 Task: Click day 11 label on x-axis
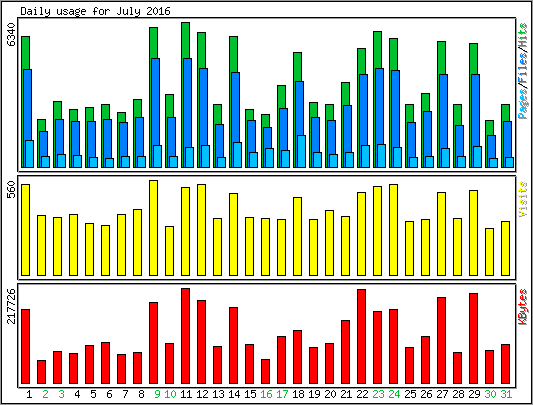186,394
